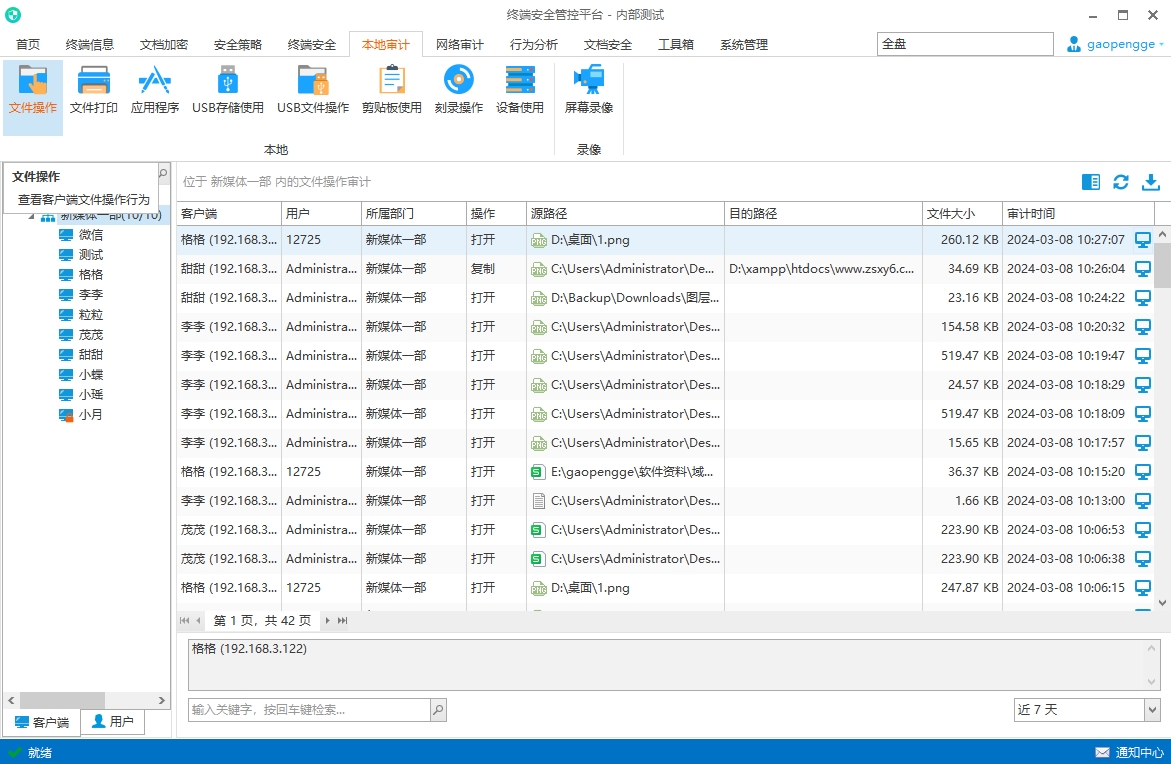
Task: Open the 工具箱 tab
Action: tap(675, 45)
